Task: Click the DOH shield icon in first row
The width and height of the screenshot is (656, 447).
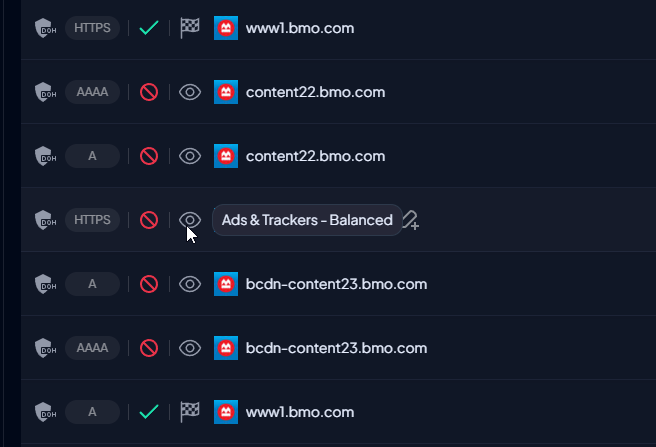Action: tap(45, 28)
